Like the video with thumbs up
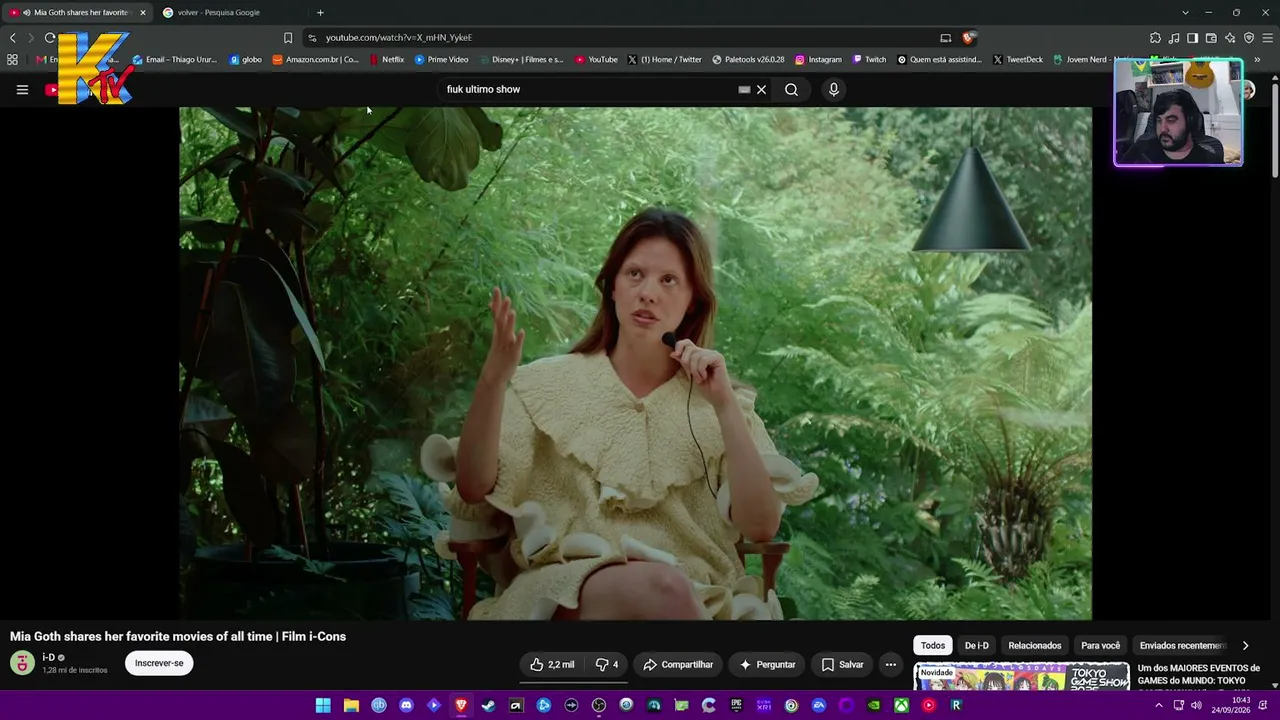The height and width of the screenshot is (720, 1280). 552,664
